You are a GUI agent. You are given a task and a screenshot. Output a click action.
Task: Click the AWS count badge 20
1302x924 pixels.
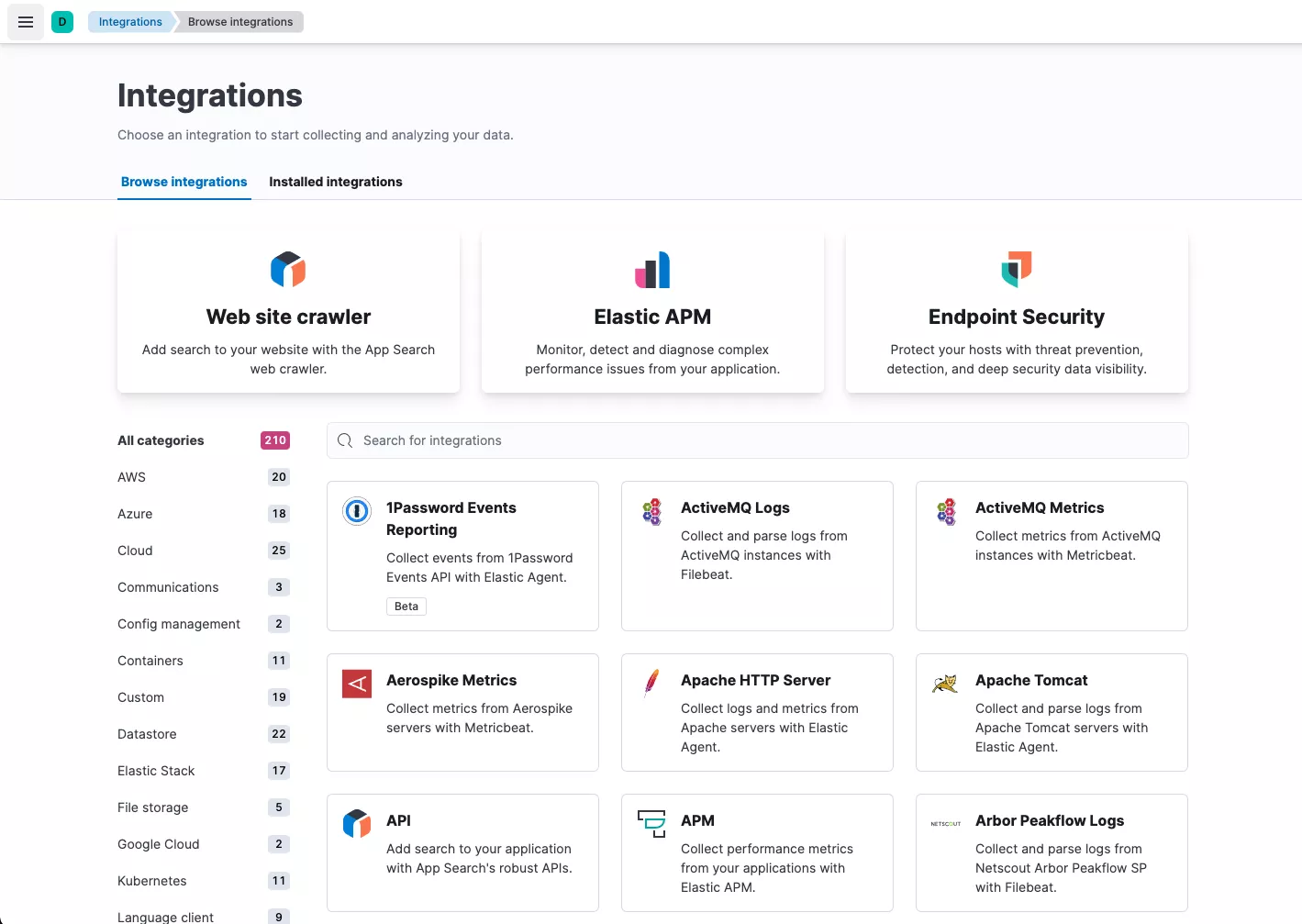point(279,477)
